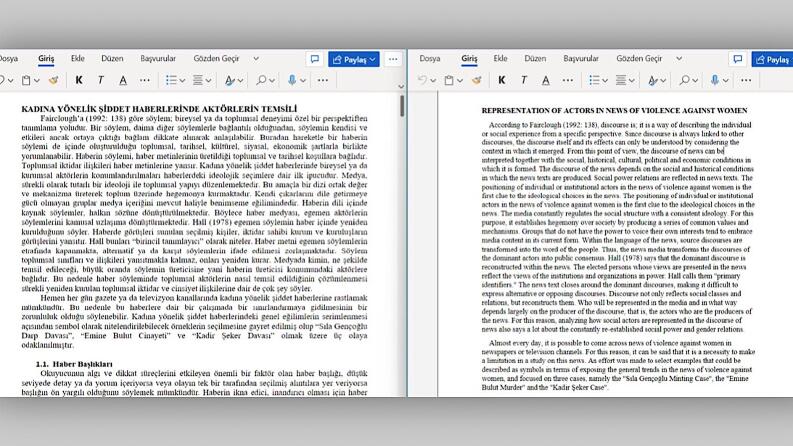Click format painter brush in right window

476,80
